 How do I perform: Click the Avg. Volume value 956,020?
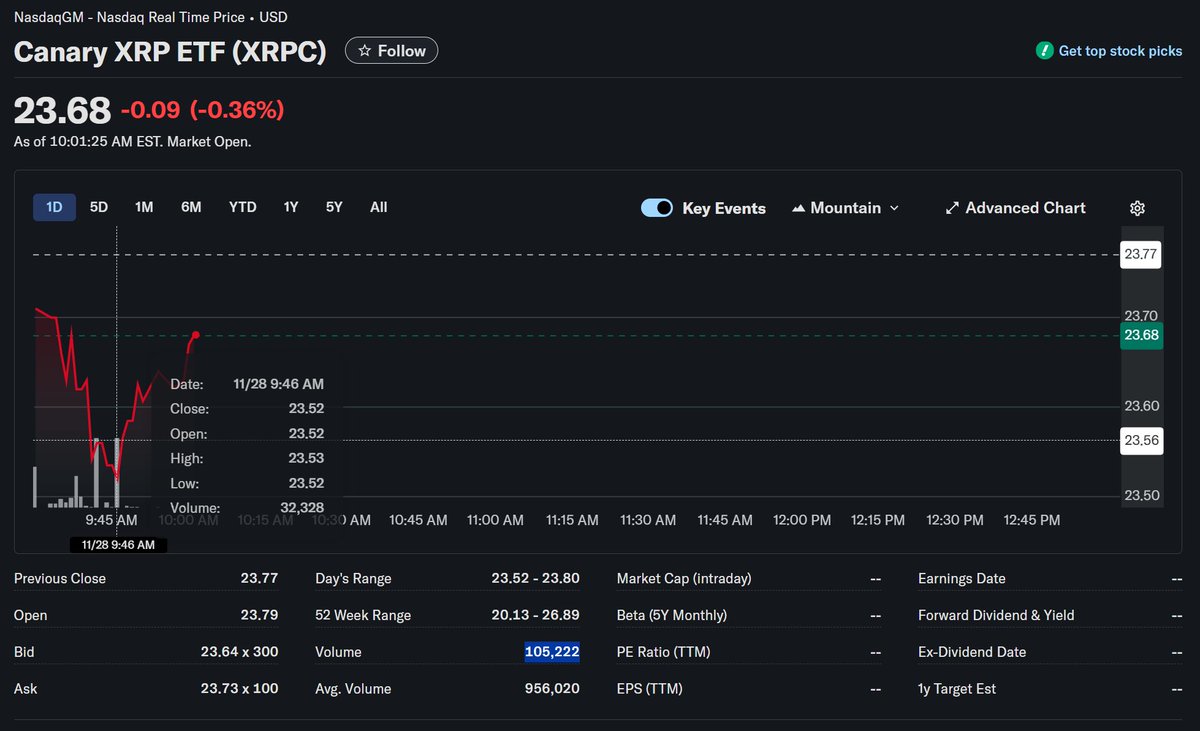coord(552,689)
